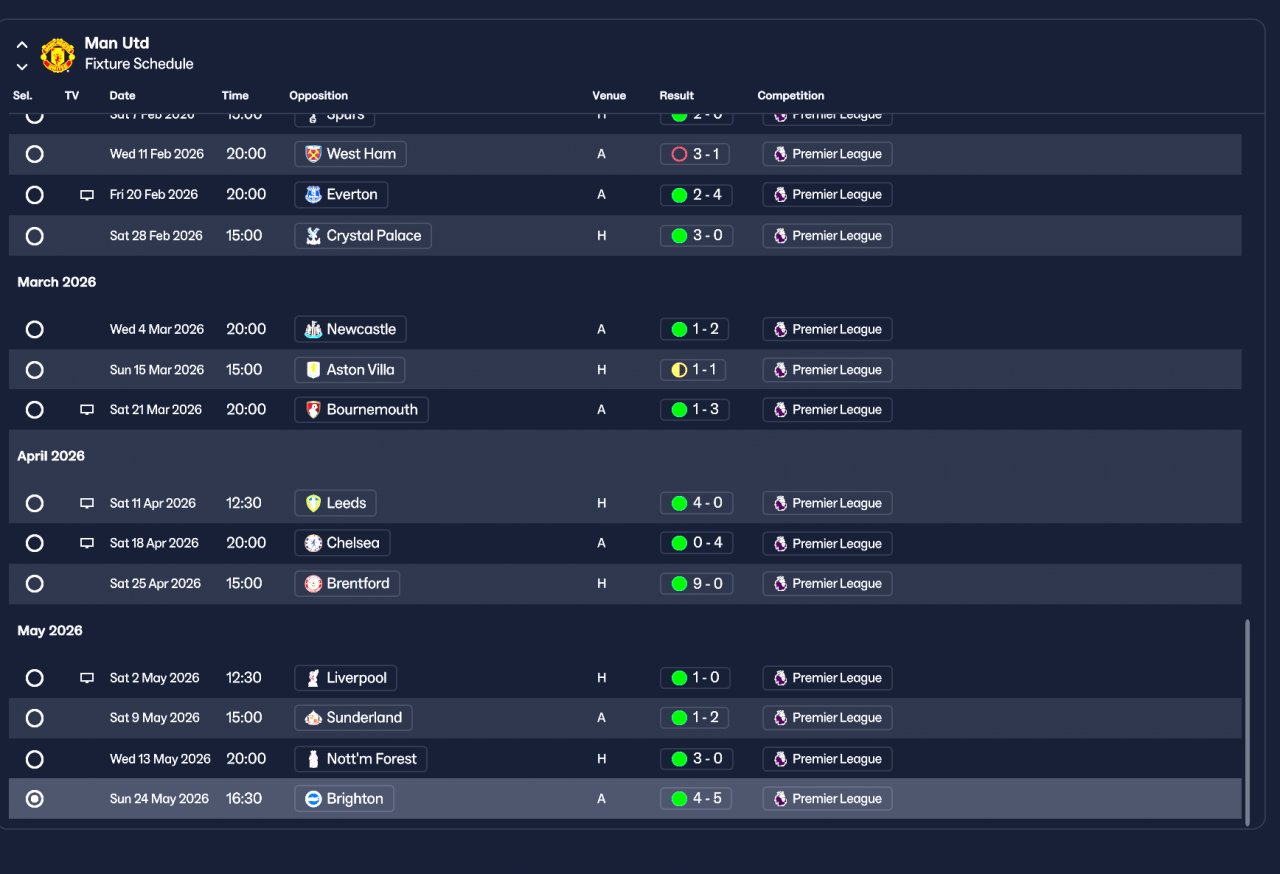
Task: Select the Chelsea fixture radio button
Action: (35, 544)
